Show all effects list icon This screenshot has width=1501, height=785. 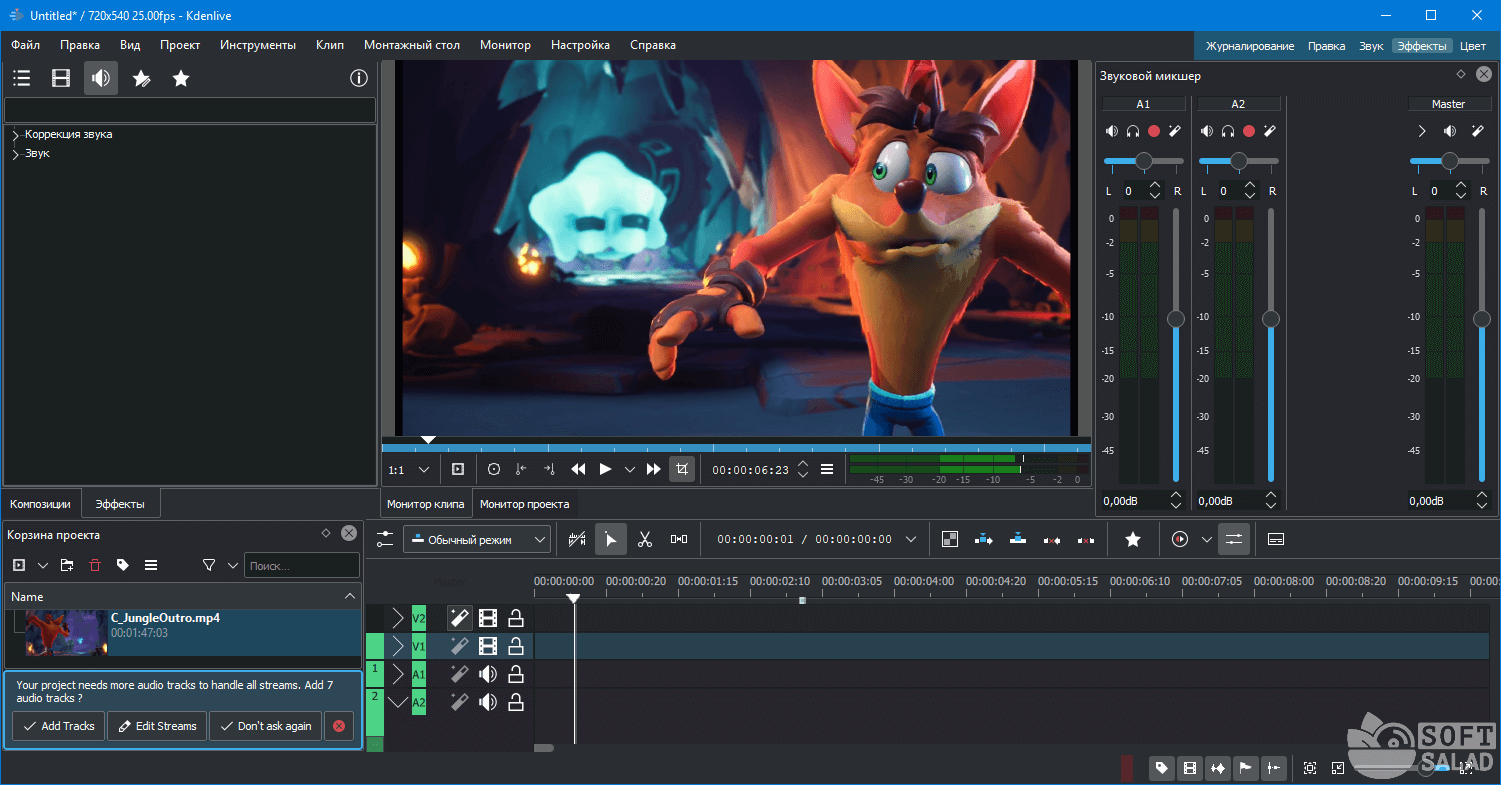click(21, 78)
